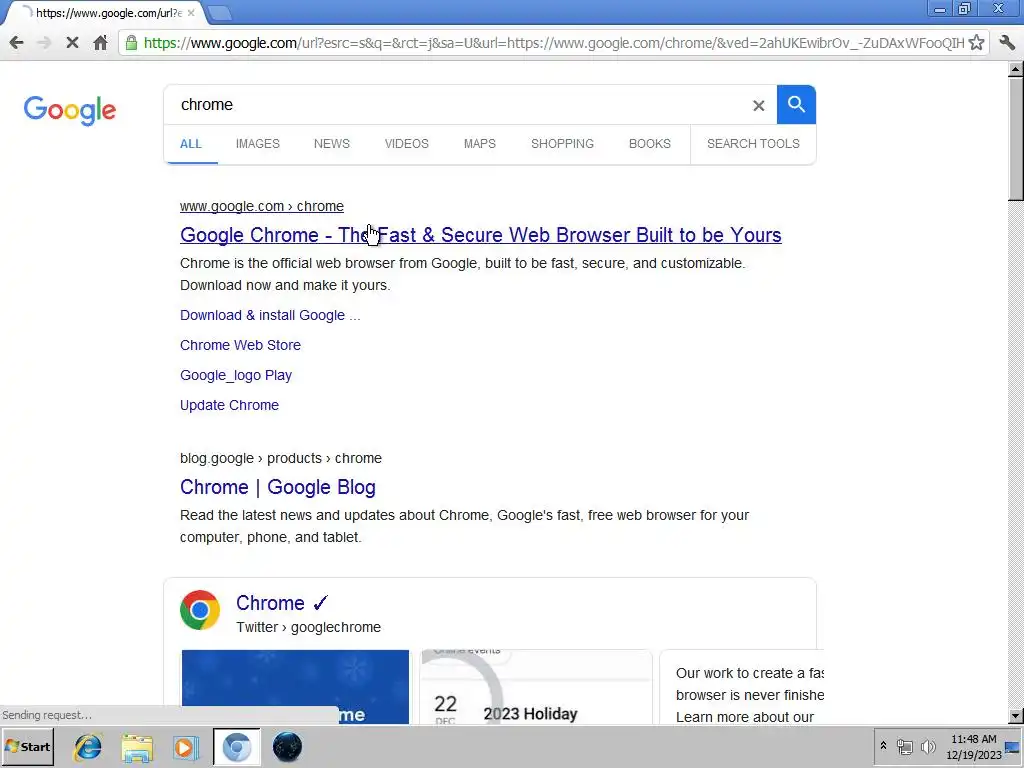Switch to the BOOKS tab
Screen dimensions: 1024x768
pyautogui.click(x=650, y=144)
